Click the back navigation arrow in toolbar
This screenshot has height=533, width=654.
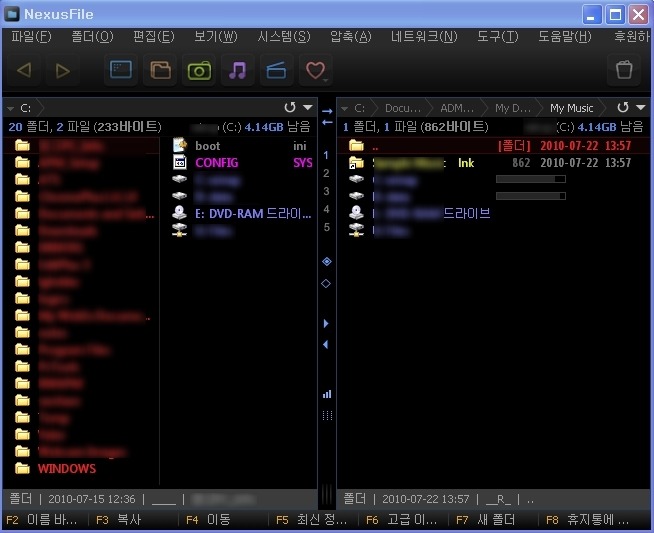pos(25,70)
